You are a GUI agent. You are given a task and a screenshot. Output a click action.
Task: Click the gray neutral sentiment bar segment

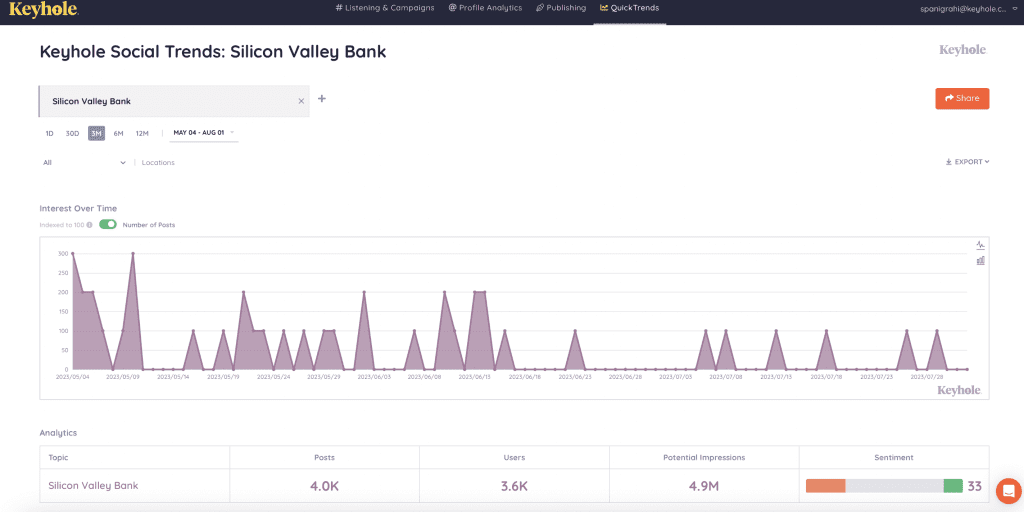895,485
